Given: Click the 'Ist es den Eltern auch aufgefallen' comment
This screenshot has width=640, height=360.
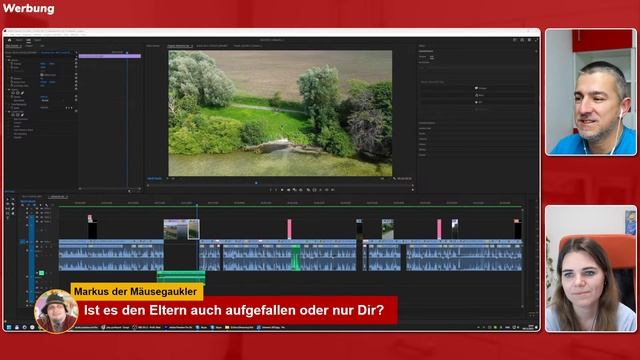Looking at the screenshot, I should coord(234,310).
